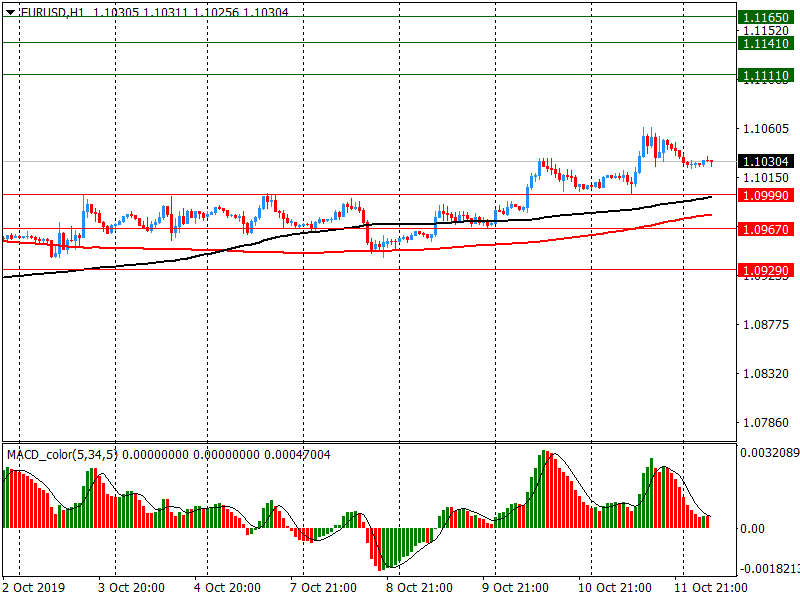This screenshot has width=800, height=600.
Task: Click the red 1.09290 support level label
Action: (x=766, y=270)
